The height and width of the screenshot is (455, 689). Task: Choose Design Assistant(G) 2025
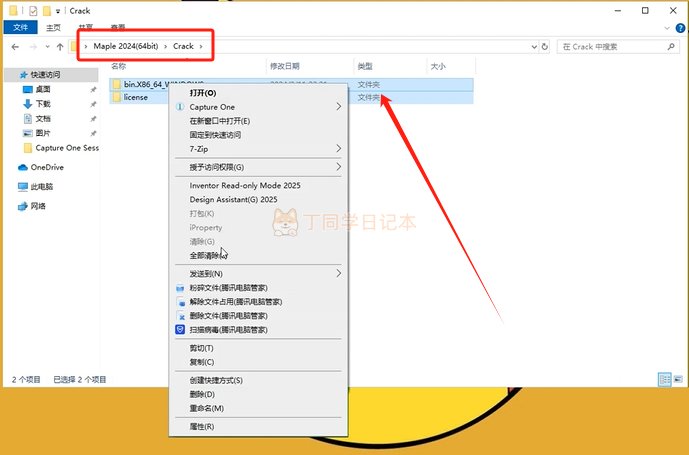click(258, 200)
